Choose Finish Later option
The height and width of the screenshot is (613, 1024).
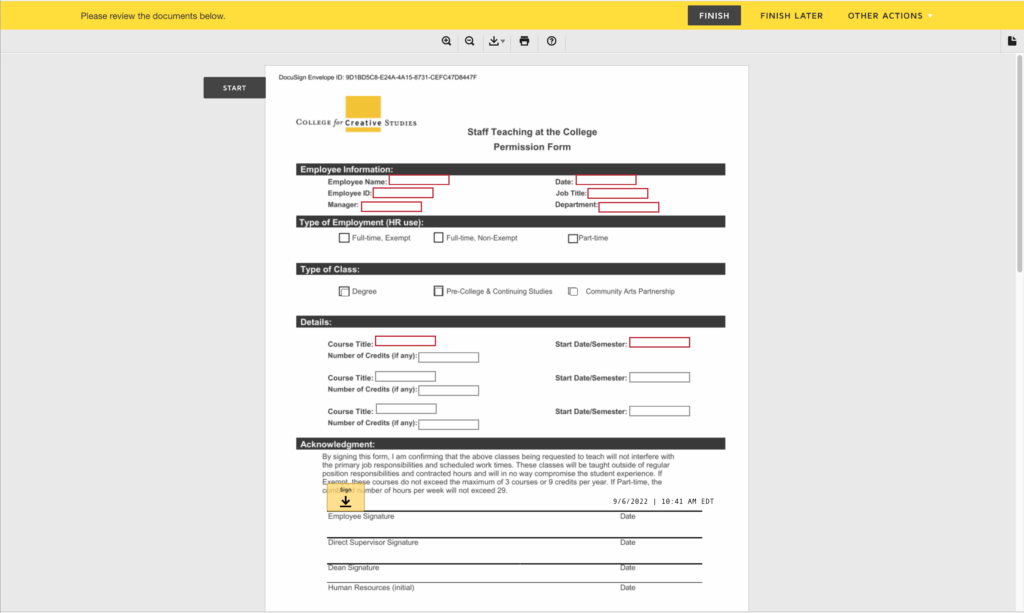791,16
